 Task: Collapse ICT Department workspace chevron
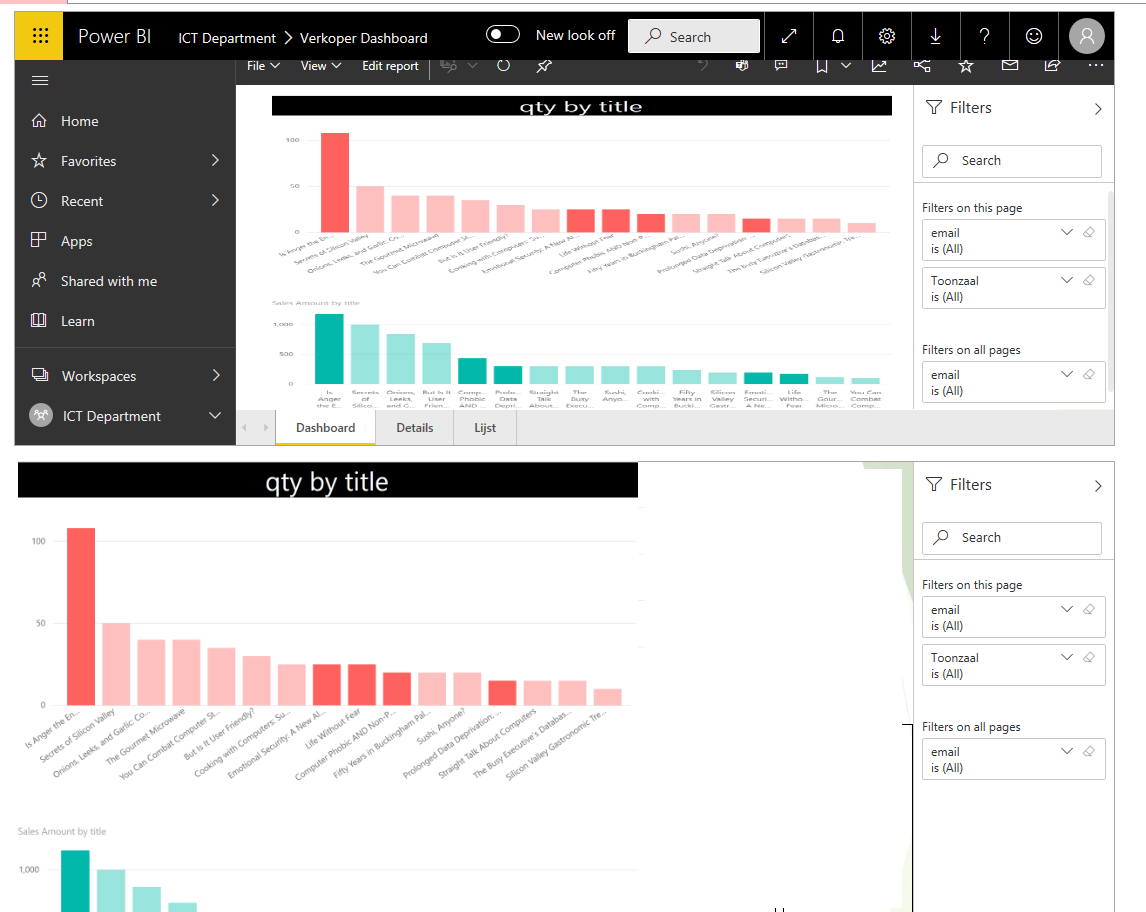click(215, 415)
